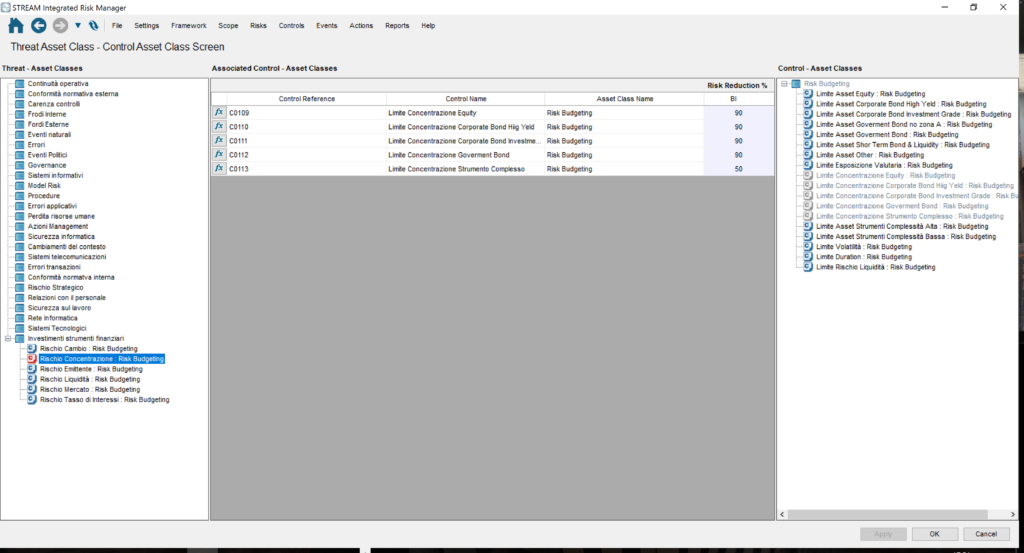The height and width of the screenshot is (553, 1024).
Task: Sort by the Control Reference column header
Action: 306,99
